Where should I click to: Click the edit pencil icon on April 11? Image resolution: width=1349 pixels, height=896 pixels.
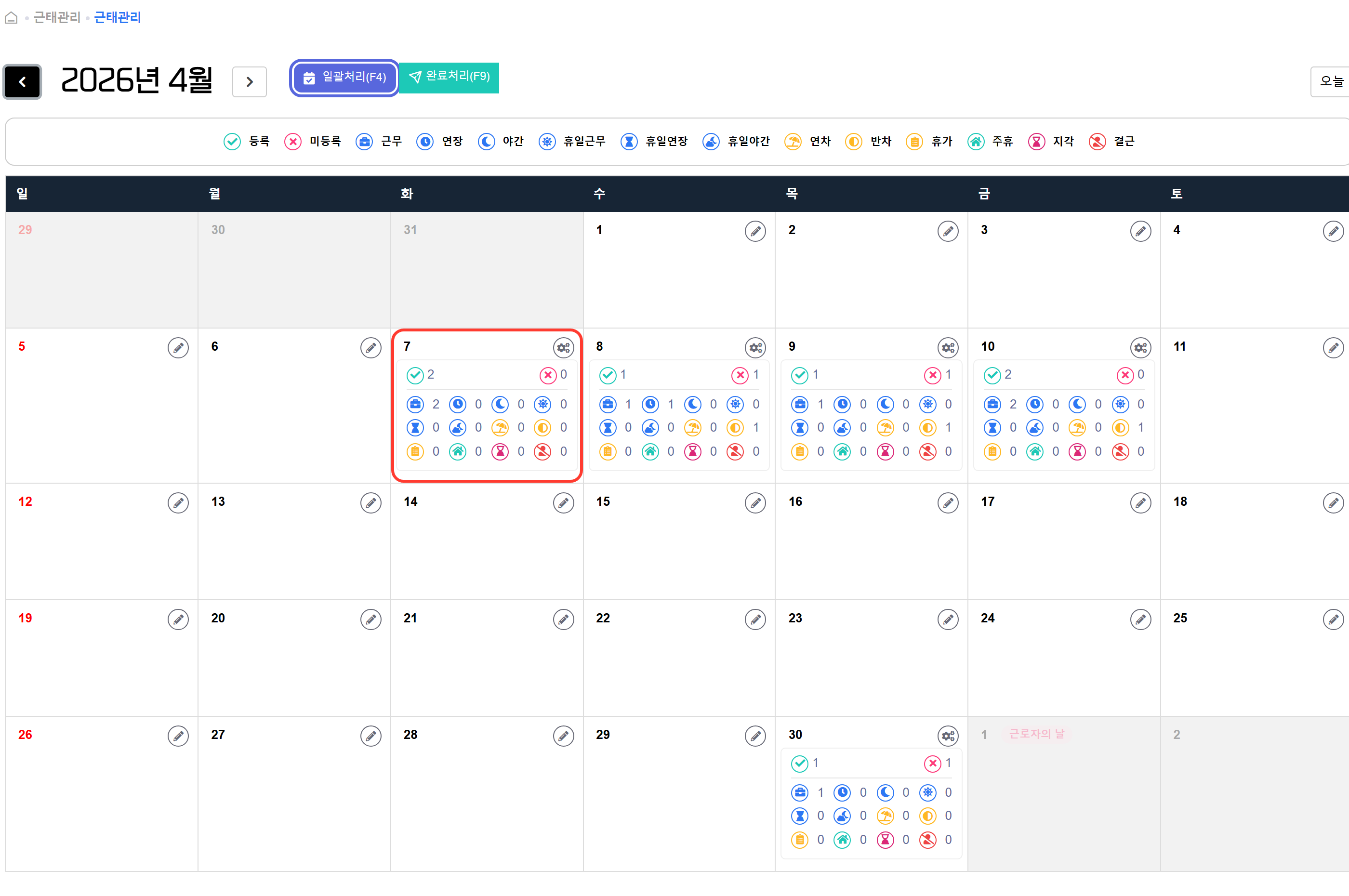tap(1333, 347)
